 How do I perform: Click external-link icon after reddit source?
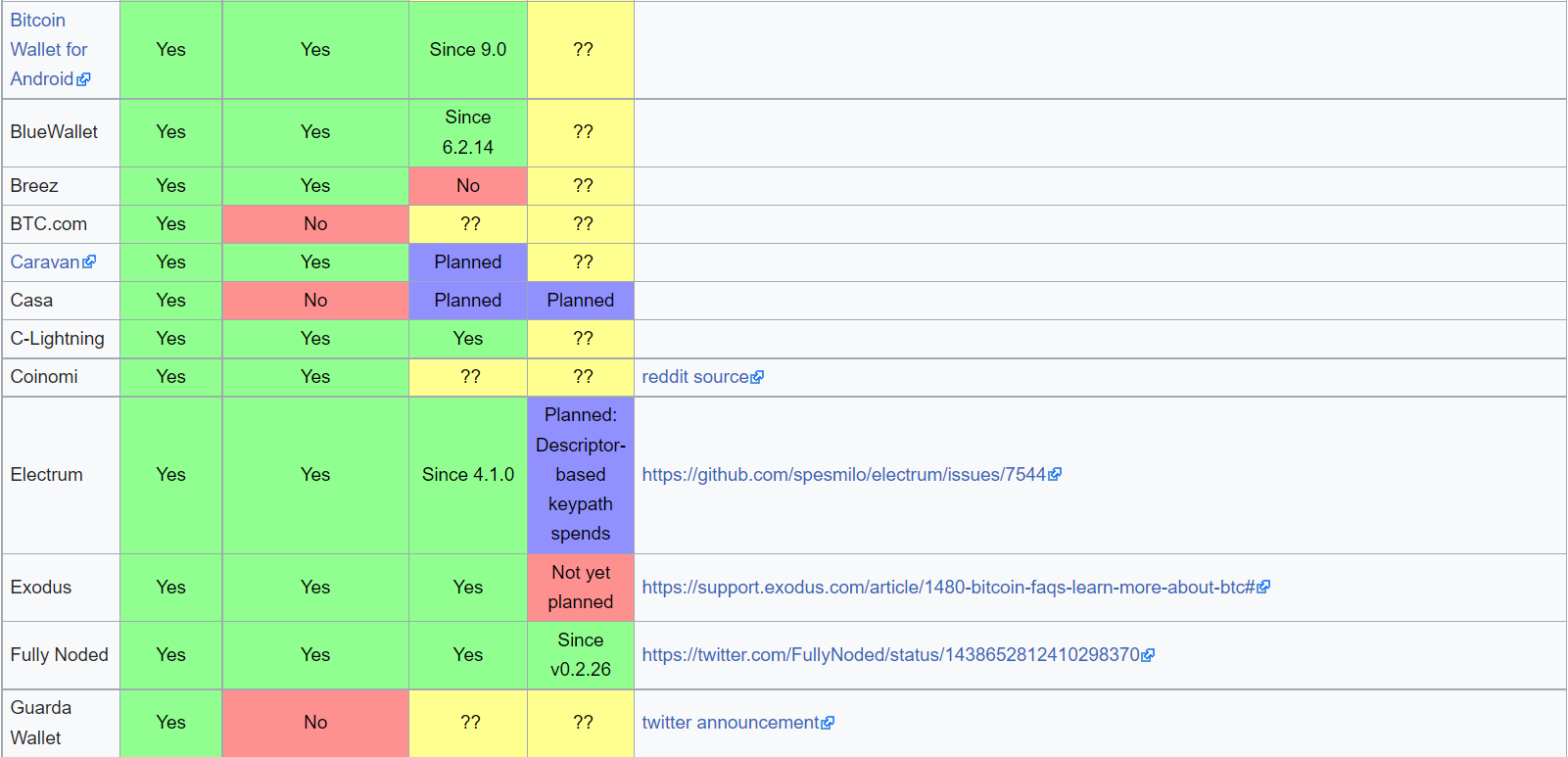757,377
